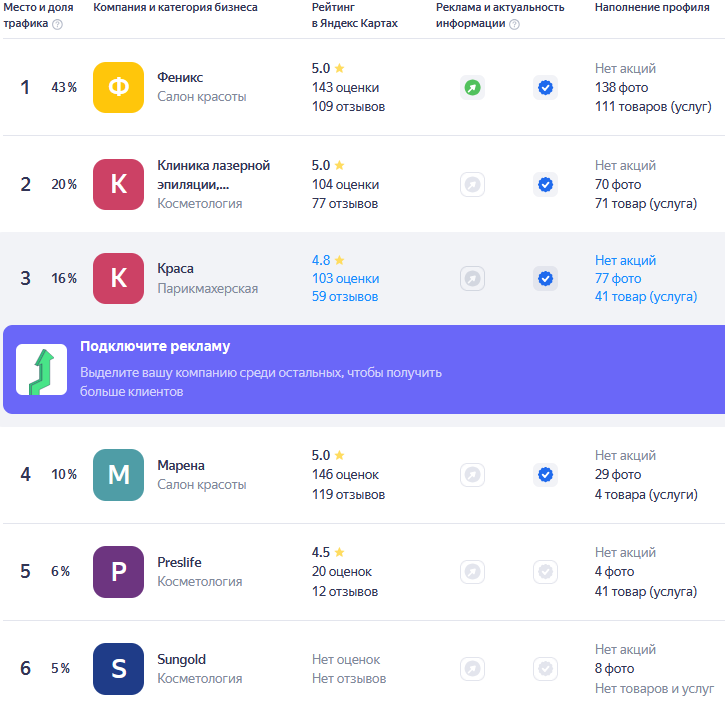Select the company name 'Краса'
The width and height of the screenshot is (725, 715).
point(175,268)
